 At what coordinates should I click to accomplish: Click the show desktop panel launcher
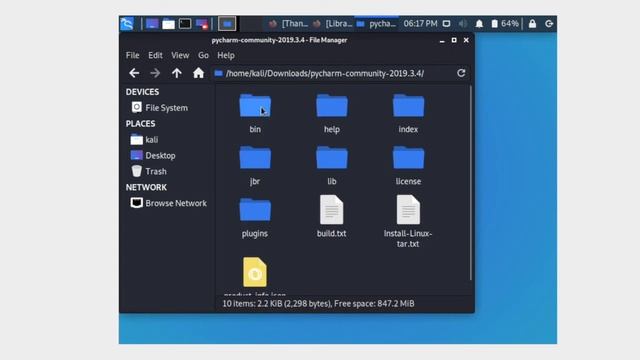(x=152, y=24)
